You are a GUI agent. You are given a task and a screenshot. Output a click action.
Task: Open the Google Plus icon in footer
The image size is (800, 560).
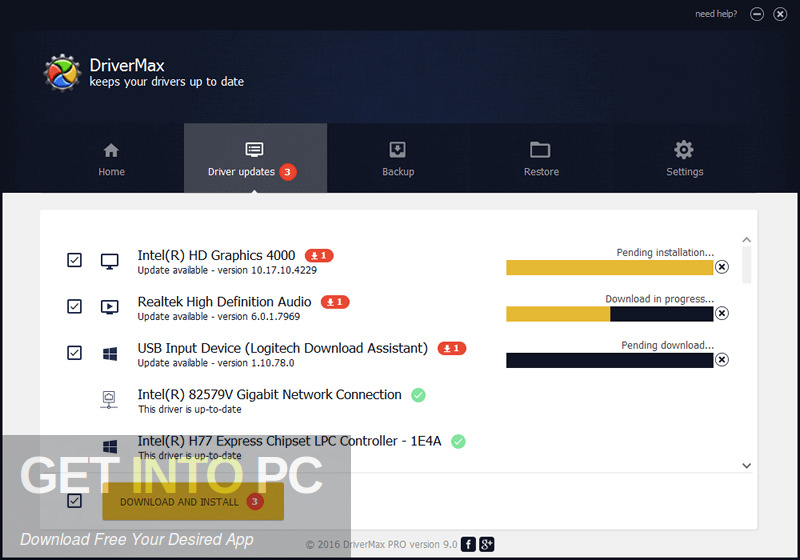coord(486,544)
